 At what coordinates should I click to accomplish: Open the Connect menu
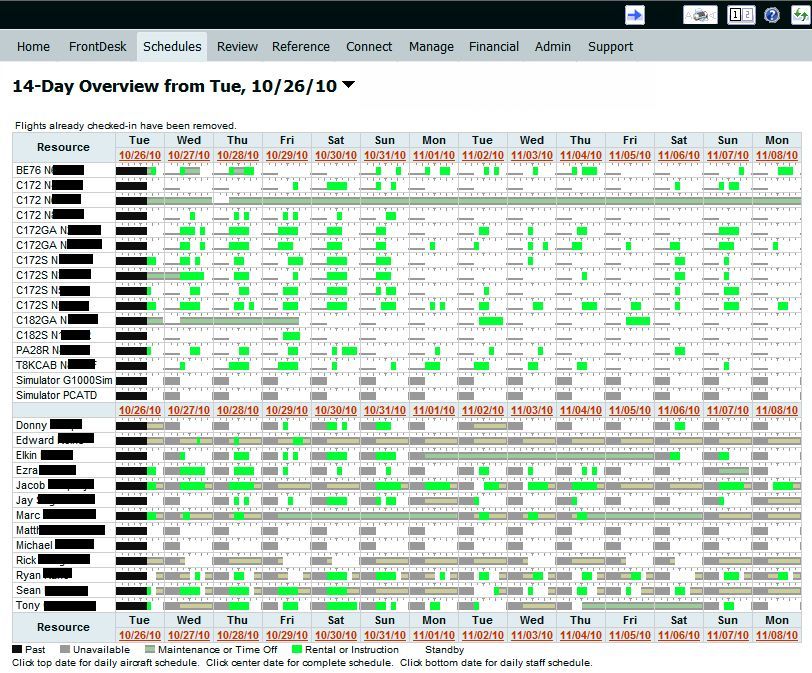coord(369,47)
